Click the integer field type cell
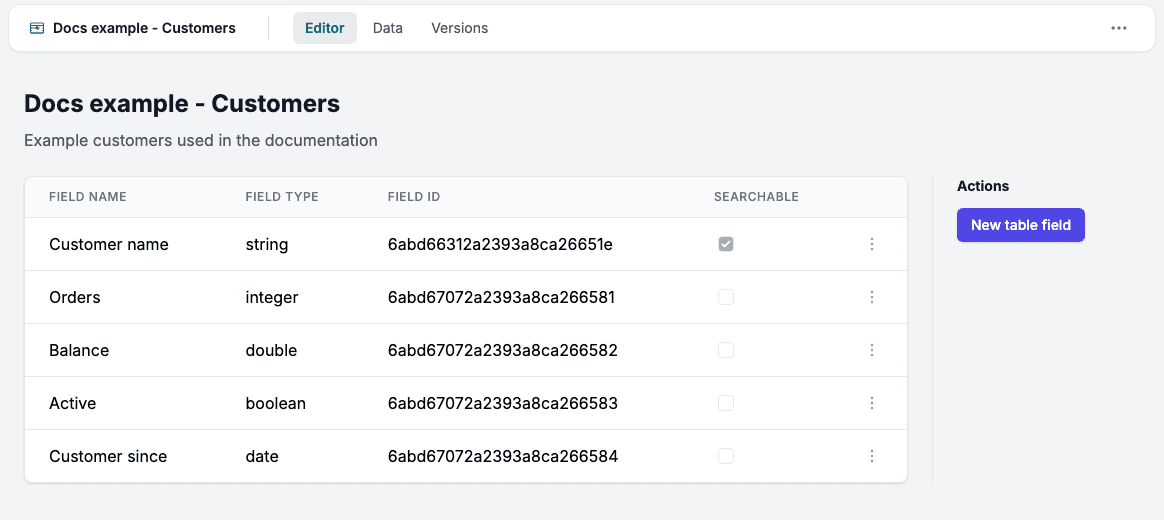This screenshot has height=520, width=1164. point(272,298)
